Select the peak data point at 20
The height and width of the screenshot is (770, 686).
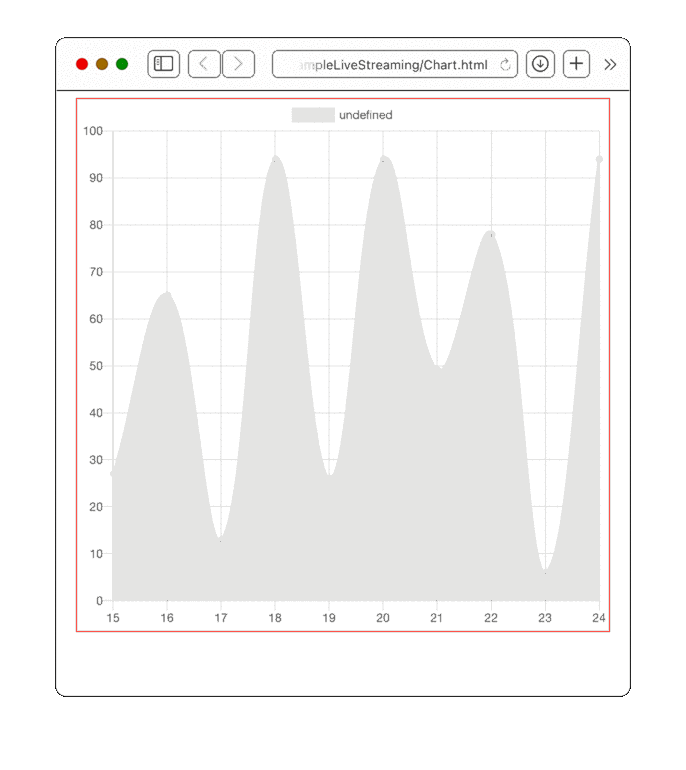383,159
